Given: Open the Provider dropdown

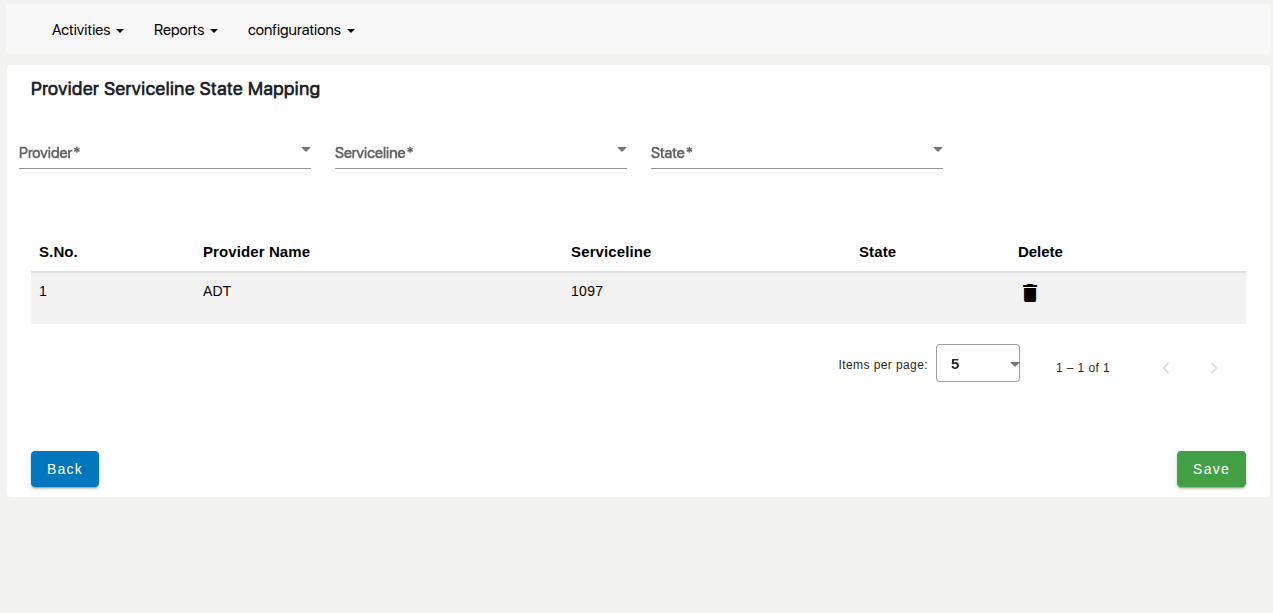Looking at the screenshot, I should pos(165,152).
